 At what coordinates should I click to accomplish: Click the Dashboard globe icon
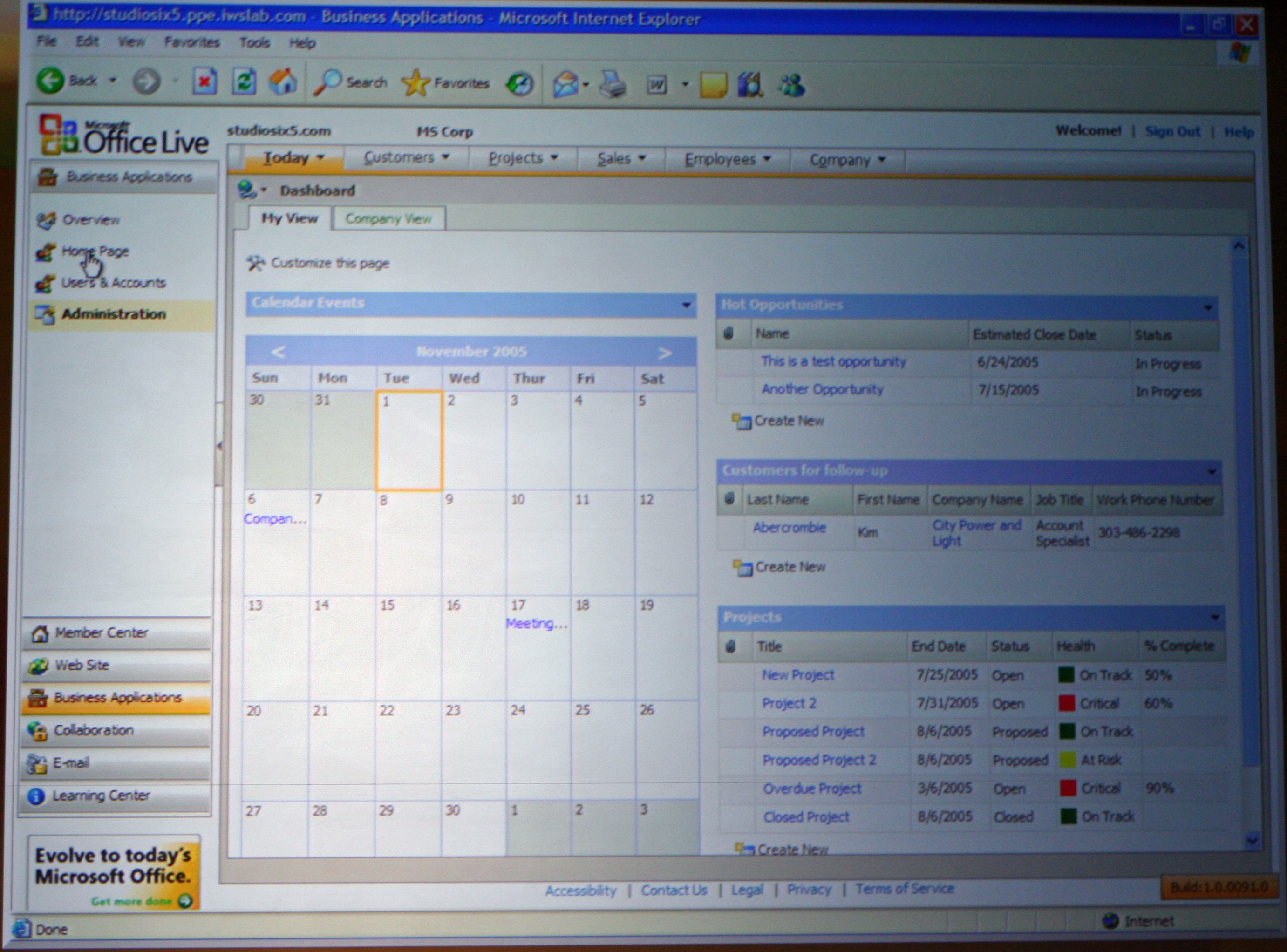click(247, 190)
